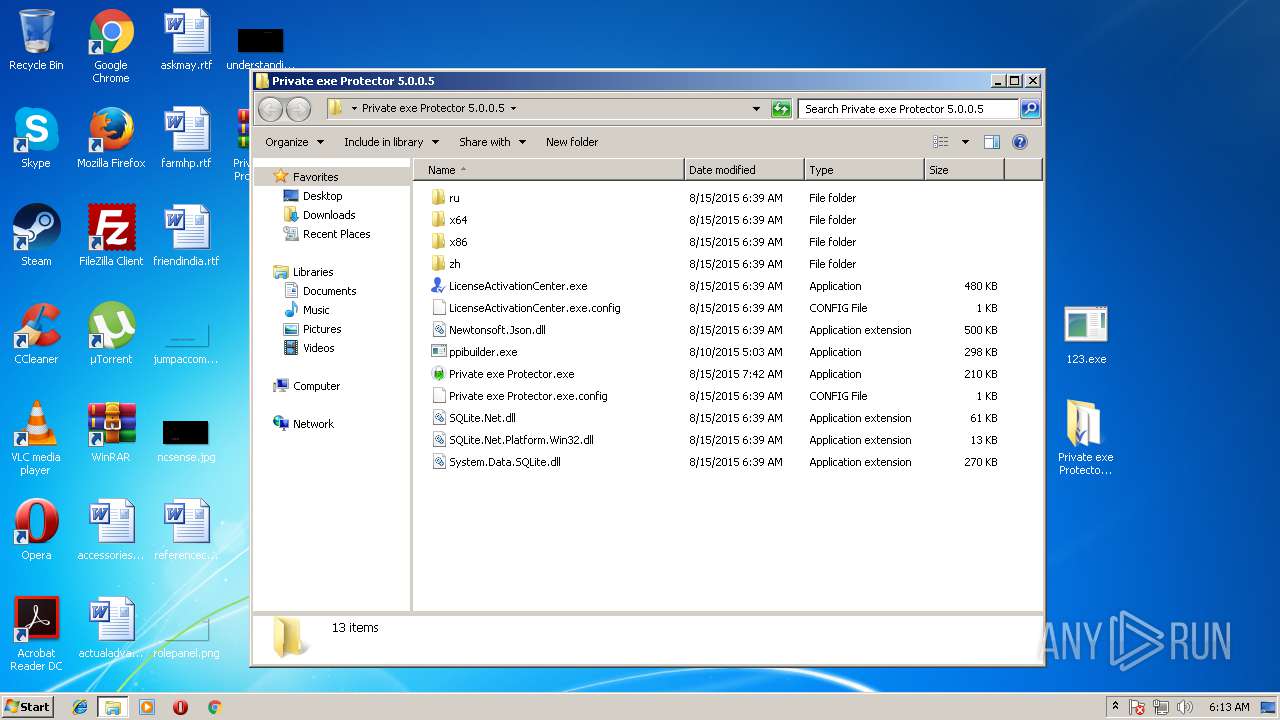Launch CCleaner from desktop
This screenshot has height=720, width=1280.
pos(36,334)
